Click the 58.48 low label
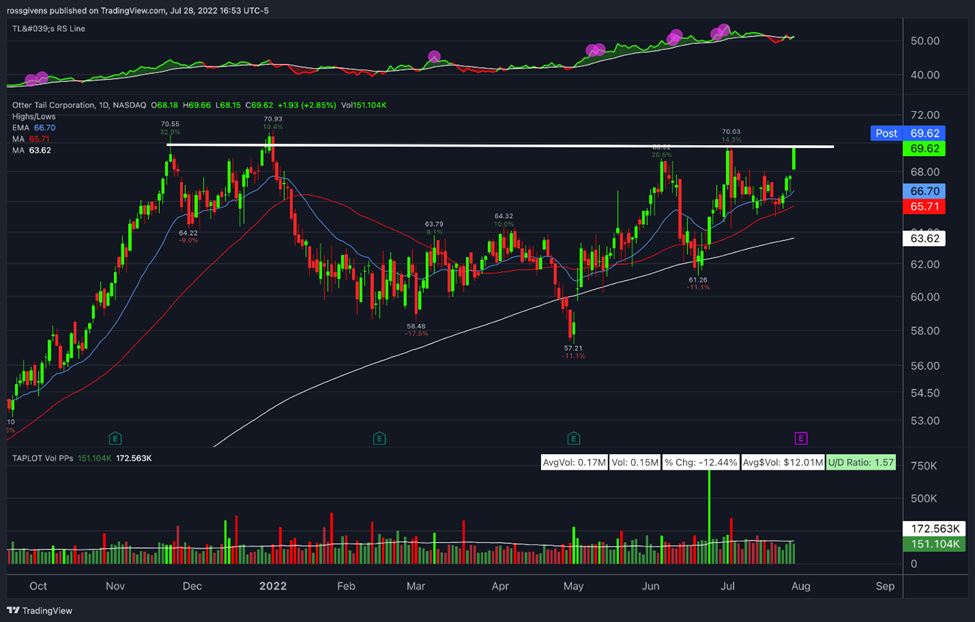This screenshot has height=622, width=975. [416, 326]
